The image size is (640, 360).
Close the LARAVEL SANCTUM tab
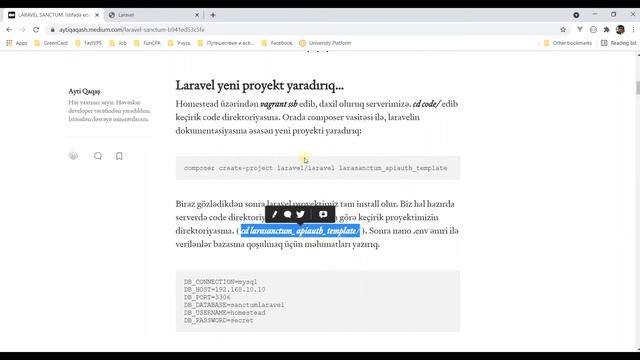point(97,15)
